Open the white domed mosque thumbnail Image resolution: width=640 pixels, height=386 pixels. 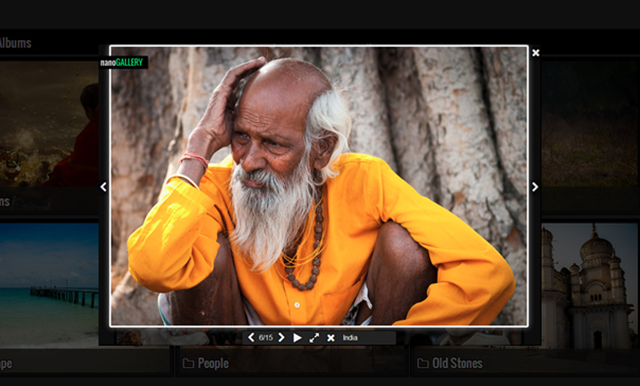[589, 286]
